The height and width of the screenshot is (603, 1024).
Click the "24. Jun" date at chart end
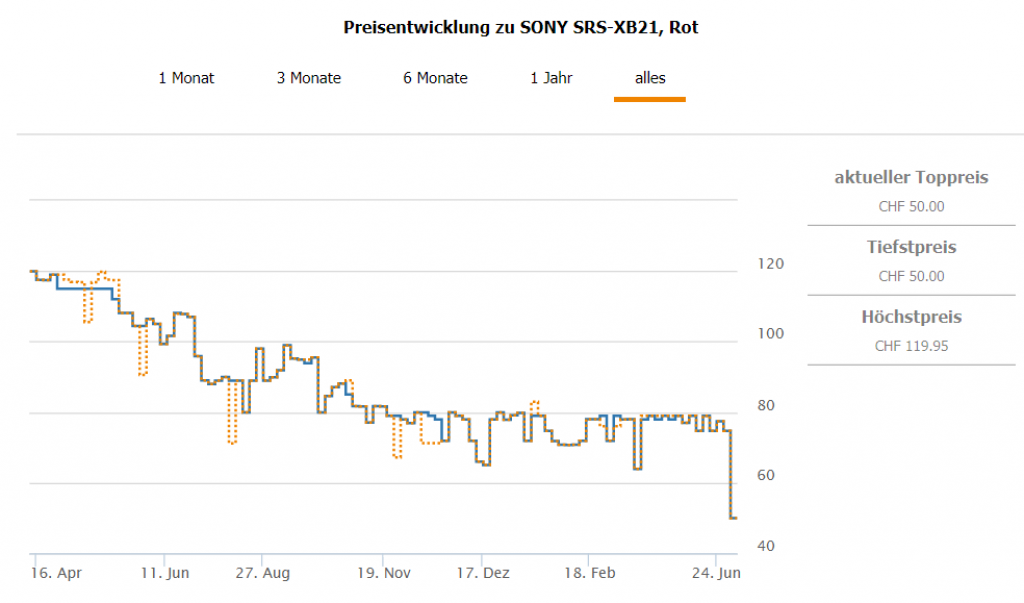click(x=715, y=574)
